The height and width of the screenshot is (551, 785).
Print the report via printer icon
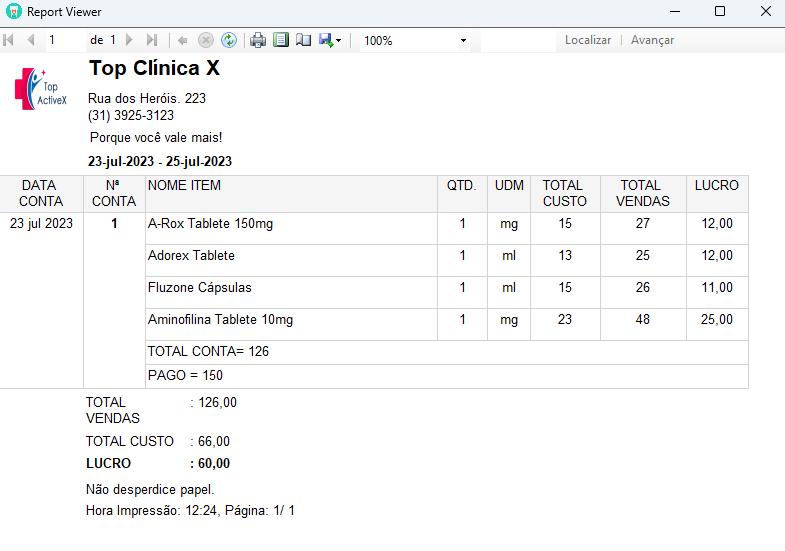pyautogui.click(x=258, y=40)
